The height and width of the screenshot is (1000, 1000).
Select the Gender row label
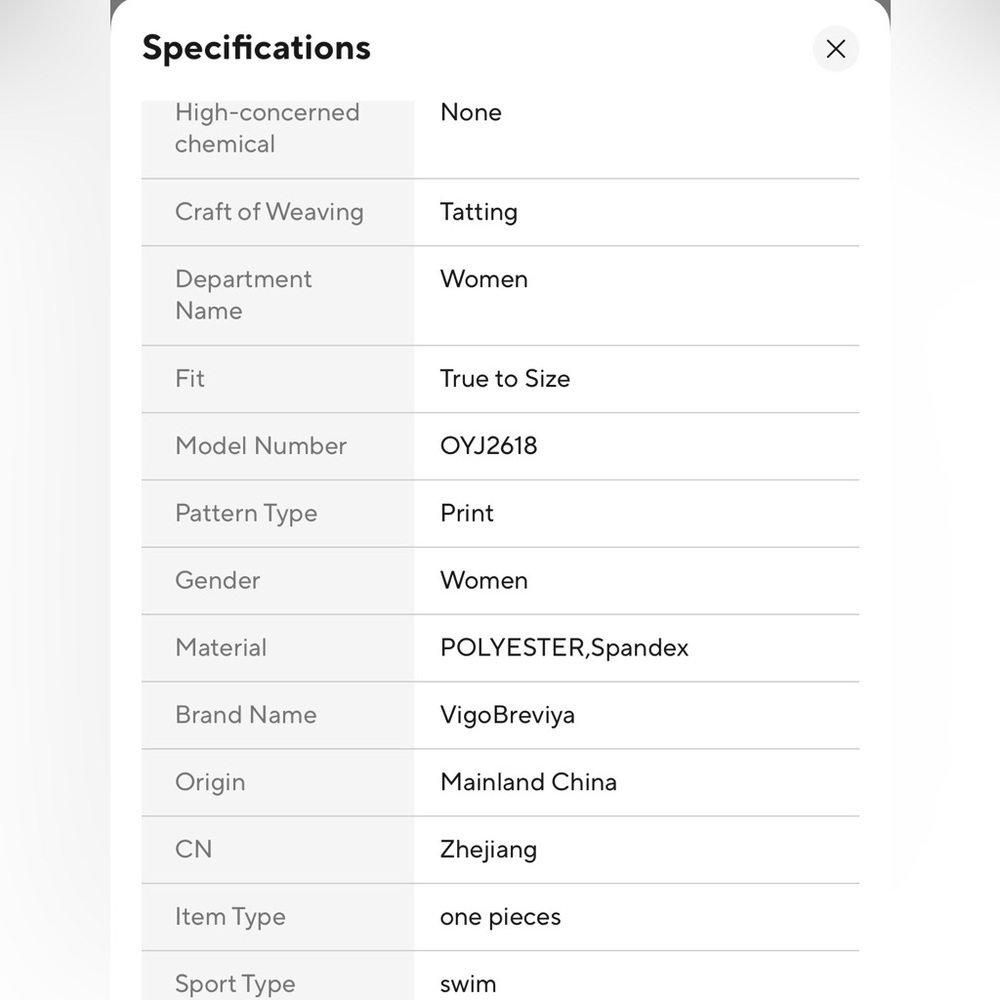click(217, 580)
